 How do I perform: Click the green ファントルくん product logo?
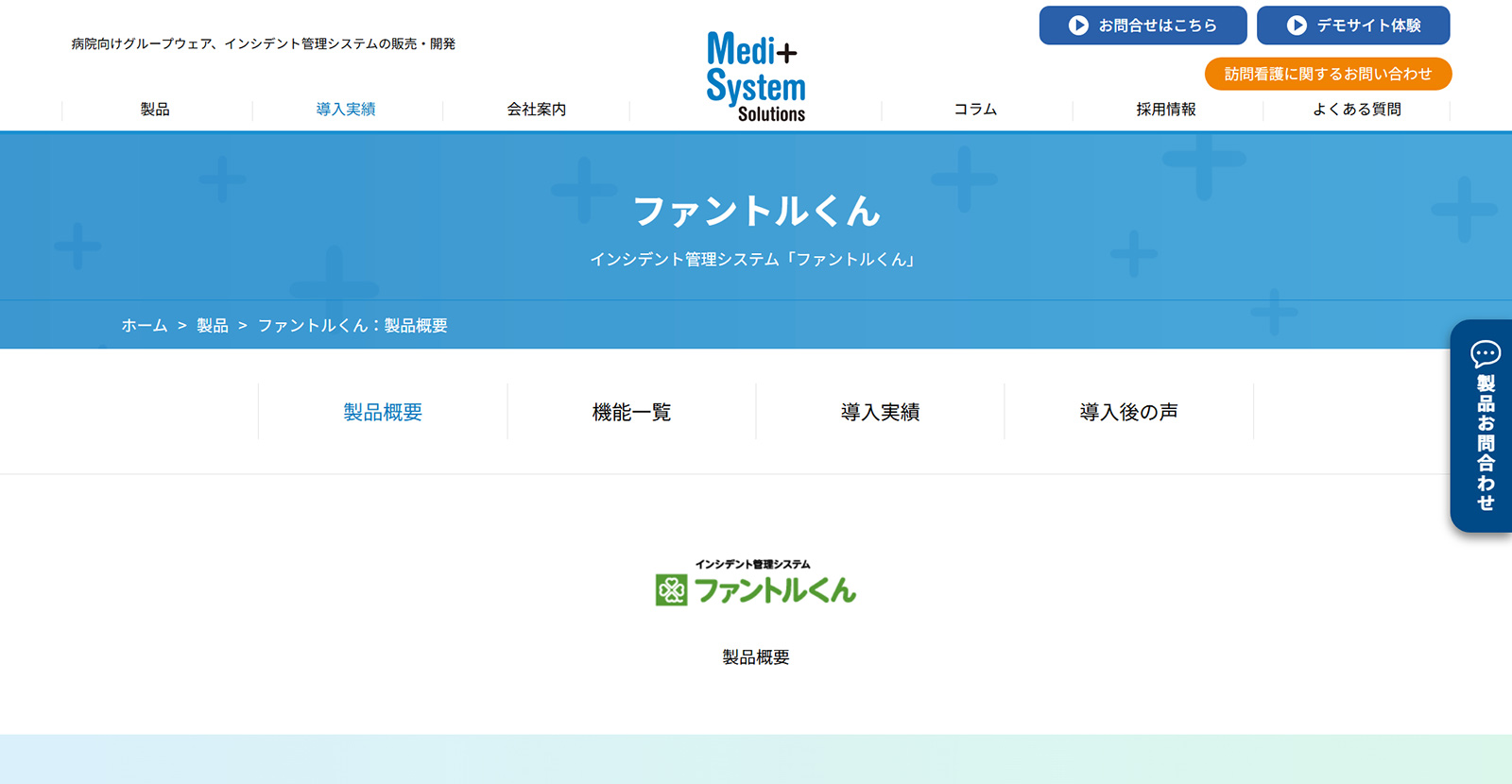click(x=756, y=582)
